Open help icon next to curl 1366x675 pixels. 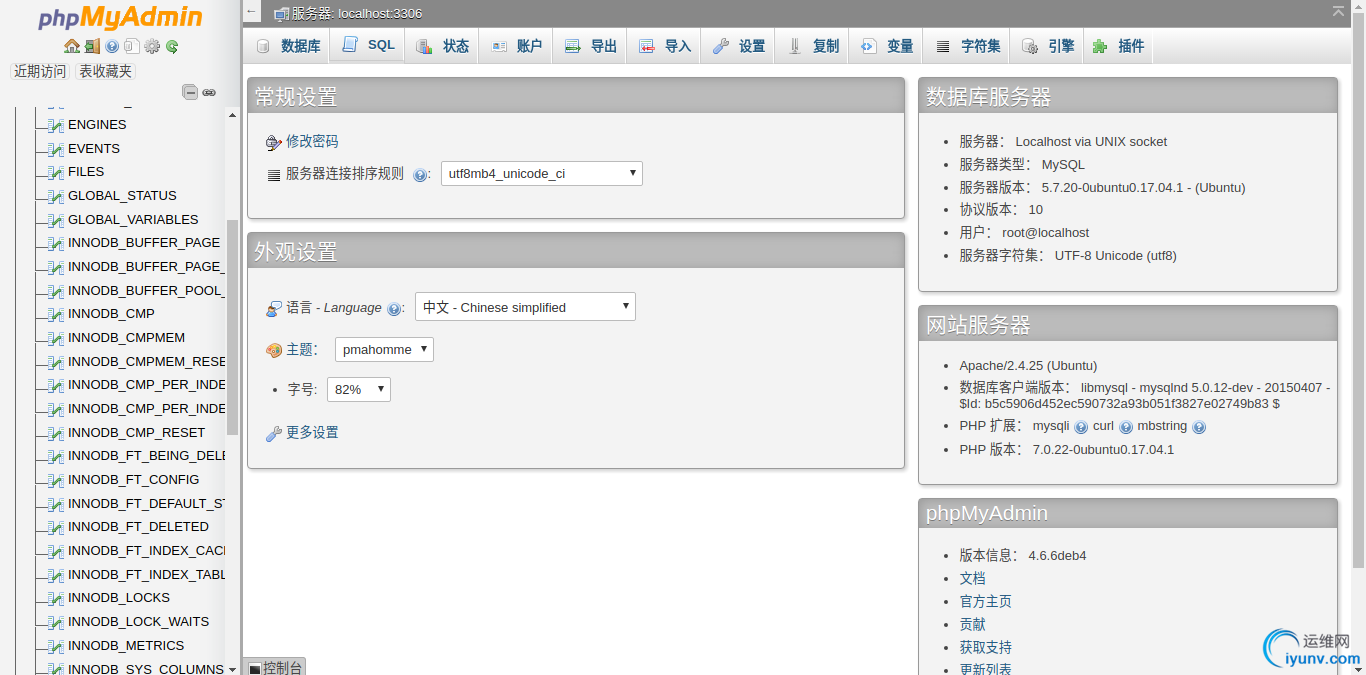tap(1126, 427)
